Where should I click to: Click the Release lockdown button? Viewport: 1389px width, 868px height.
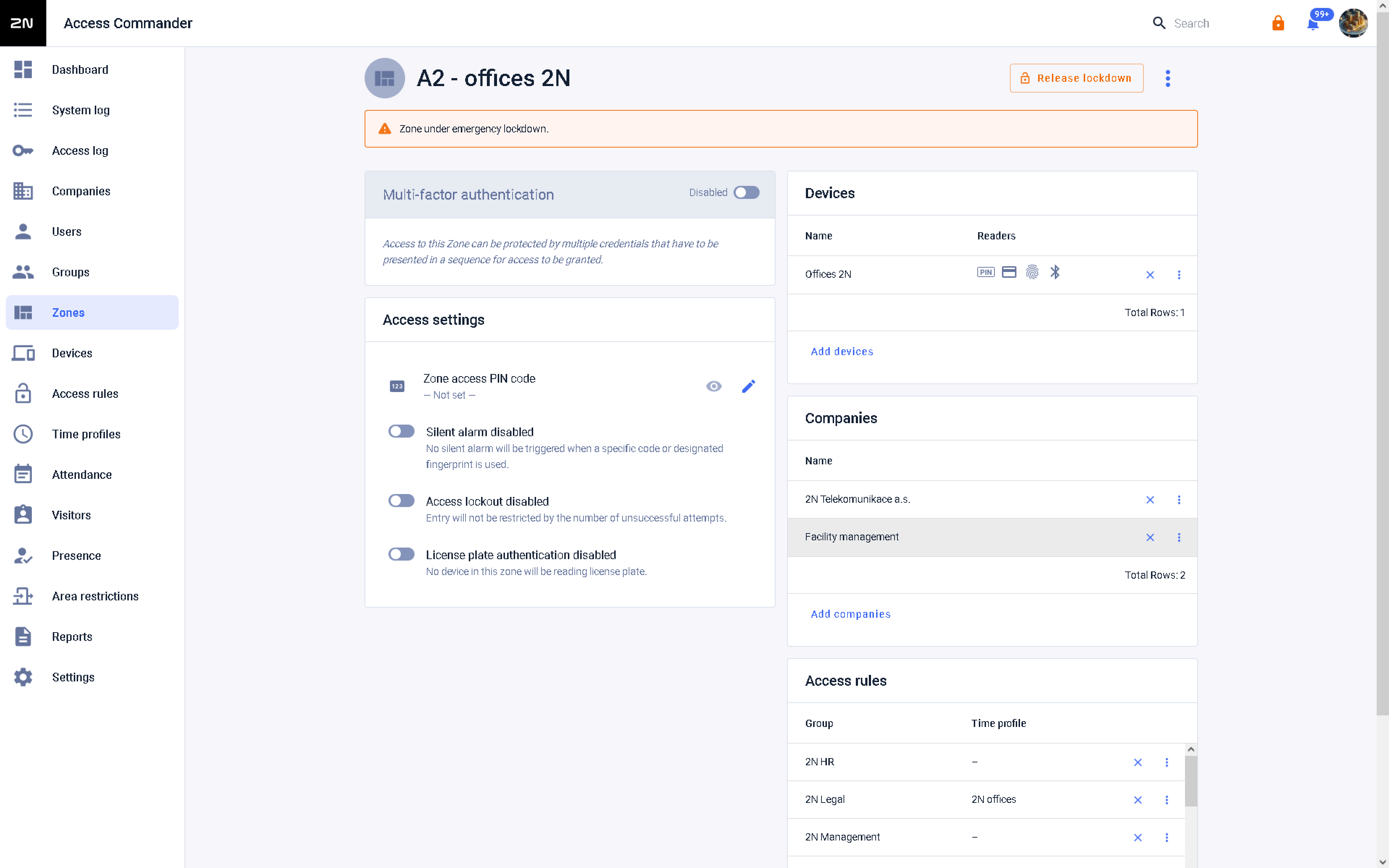click(1076, 78)
